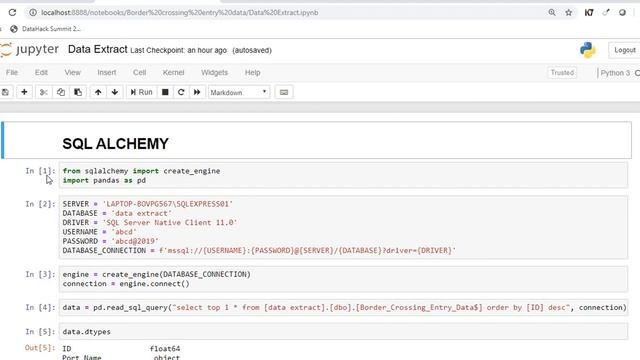Paste cells below
640x360 pixels.
(x=78, y=92)
